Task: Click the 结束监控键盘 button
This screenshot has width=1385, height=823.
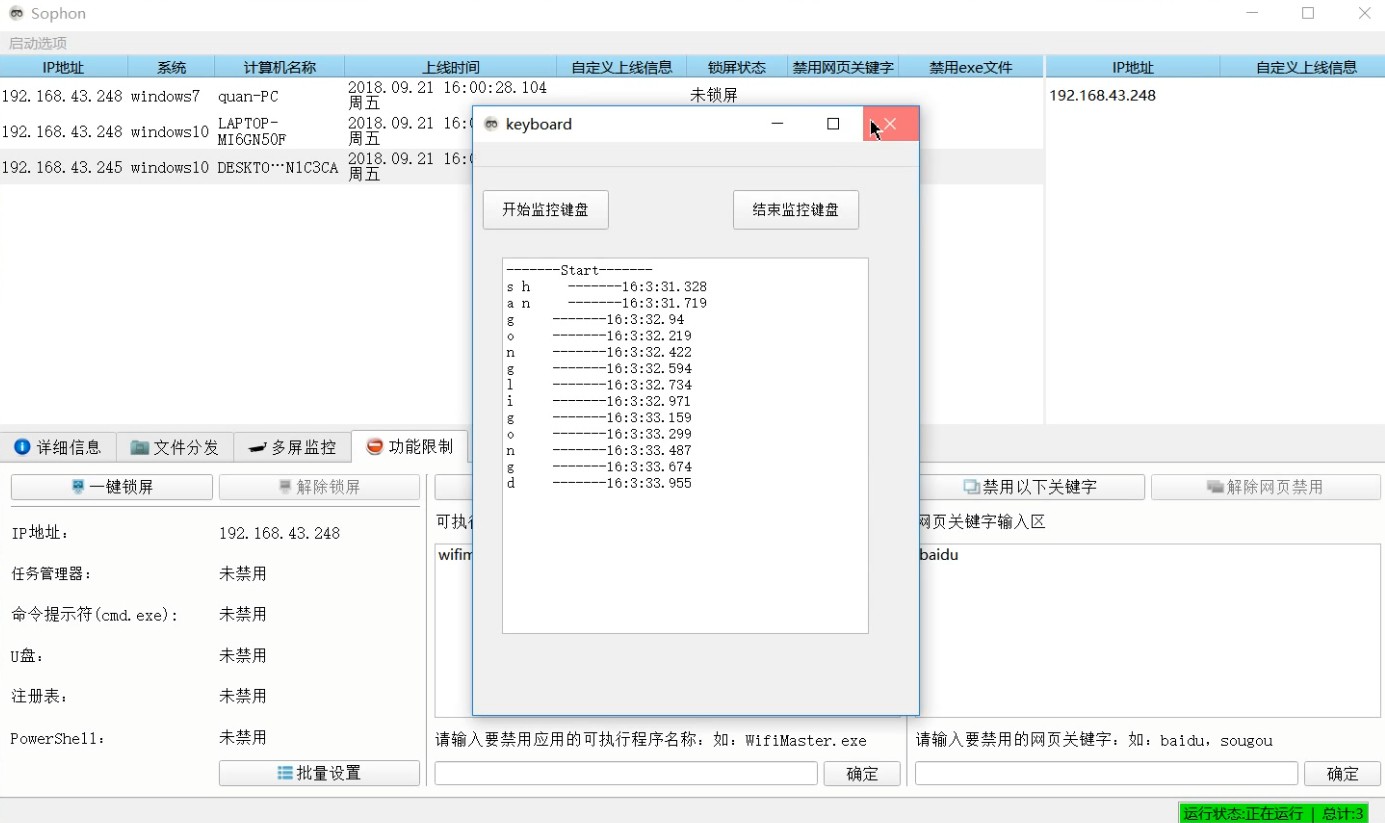Action: click(795, 210)
